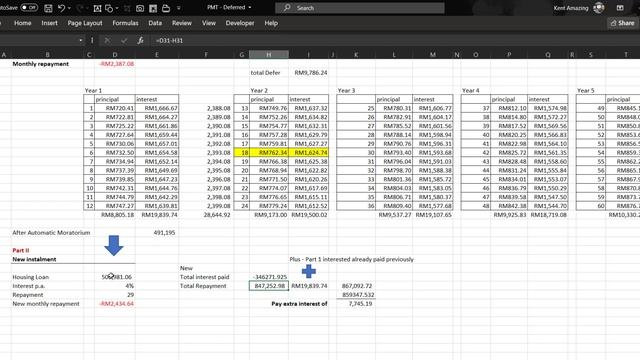Open the Formulas ribbon tab
The height and width of the screenshot is (360, 640).
(125, 23)
